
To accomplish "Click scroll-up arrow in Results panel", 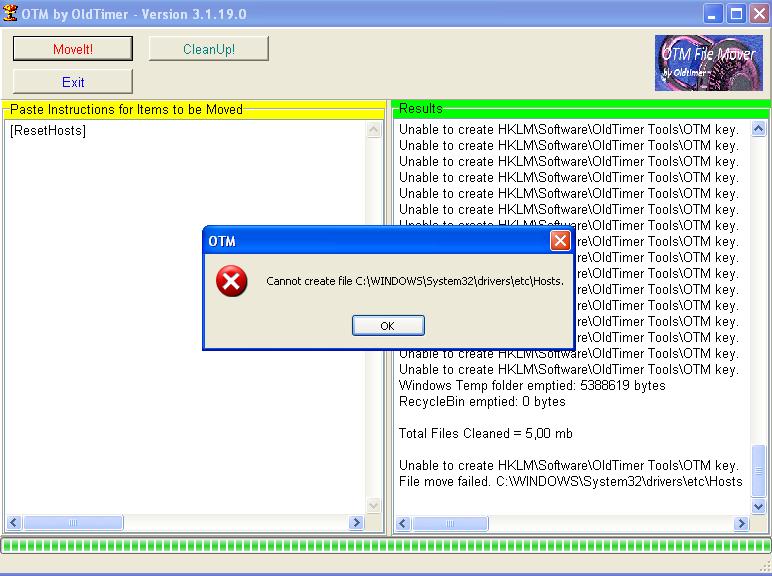I will coord(758,130).
